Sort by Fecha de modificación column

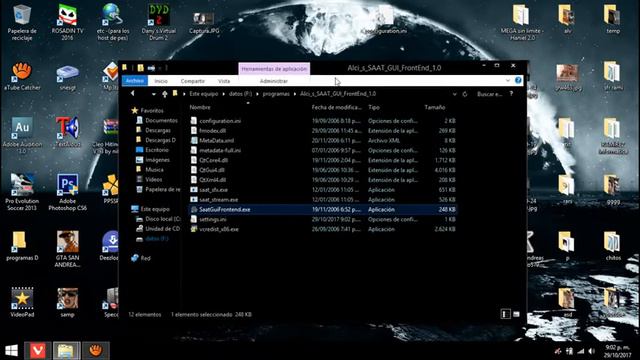337,107
